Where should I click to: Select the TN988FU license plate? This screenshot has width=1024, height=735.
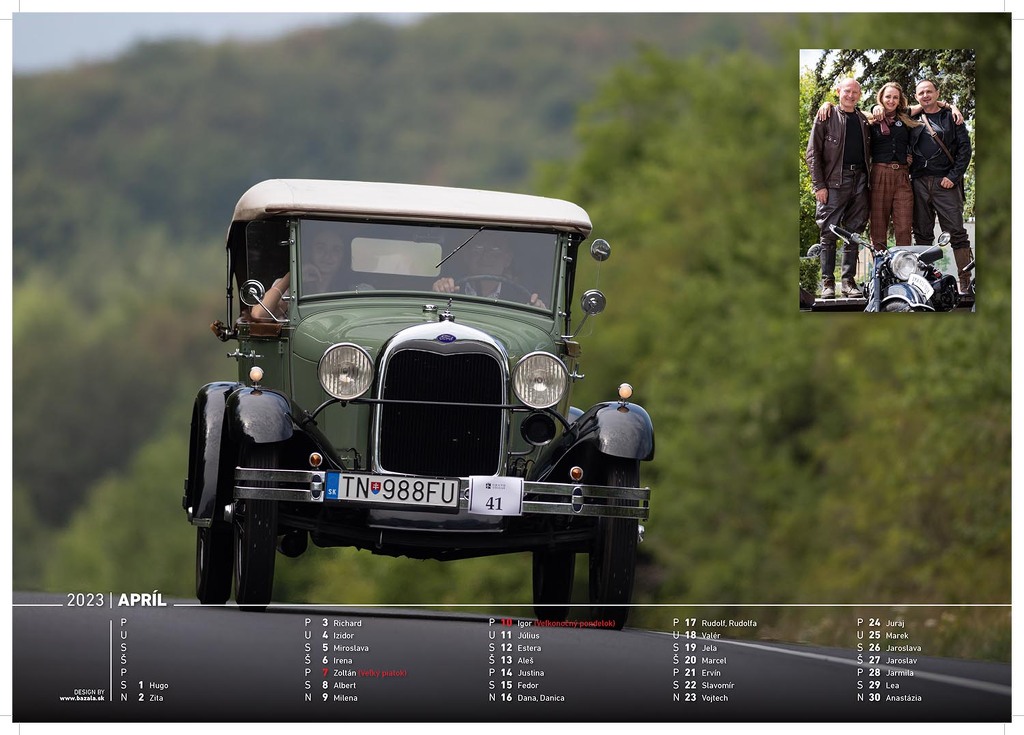point(392,489)
